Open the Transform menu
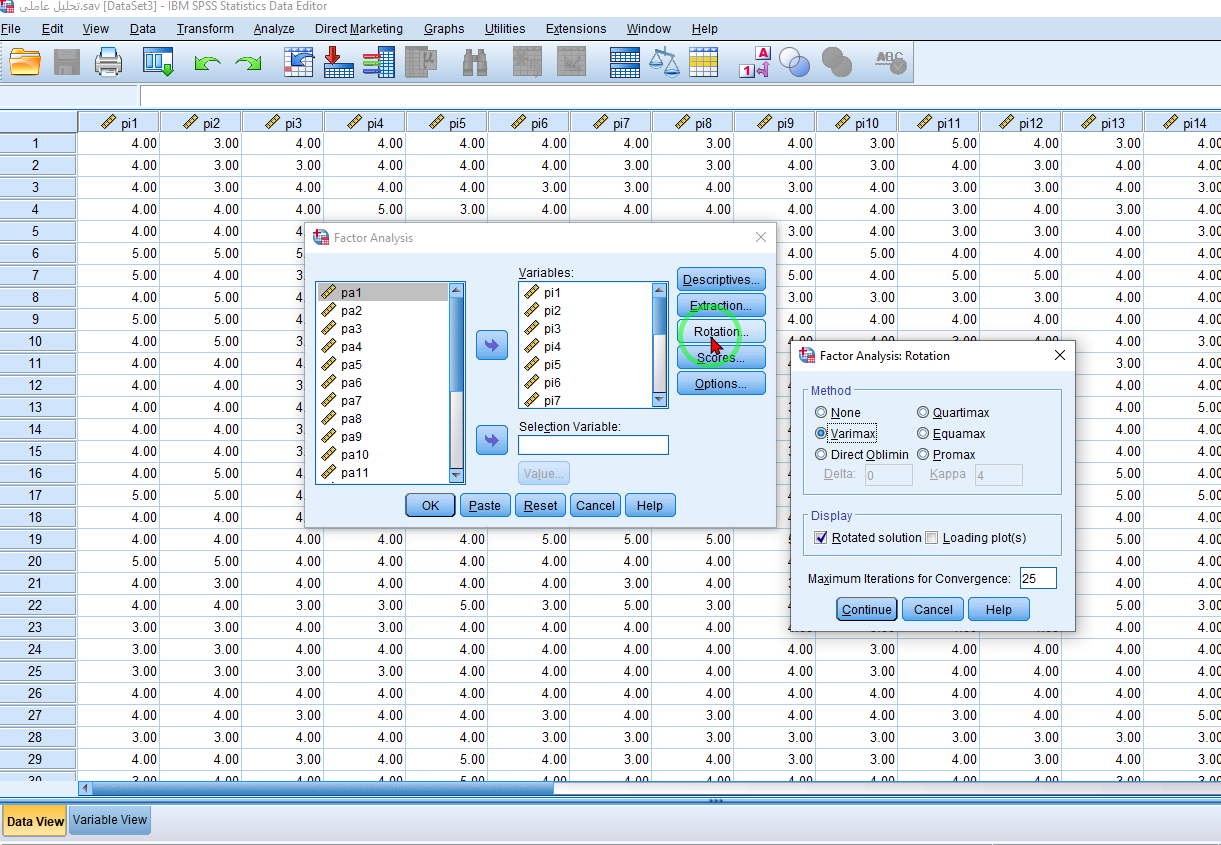The width and height of the screenshot is (1221, 845). point(205,29)
